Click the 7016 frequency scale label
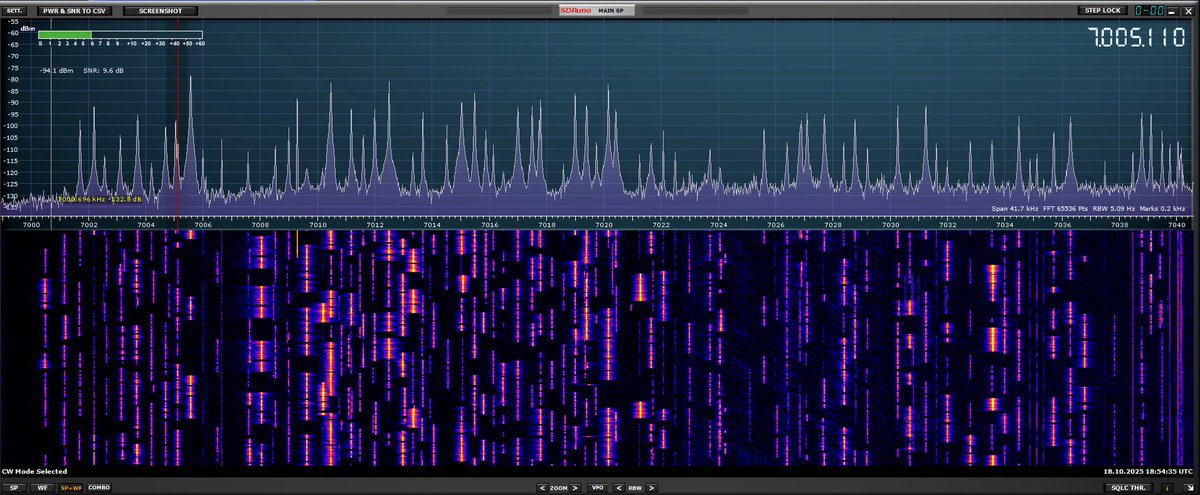Image resolution: width=1200 pixels, height=495 pixels. (489, 225)
